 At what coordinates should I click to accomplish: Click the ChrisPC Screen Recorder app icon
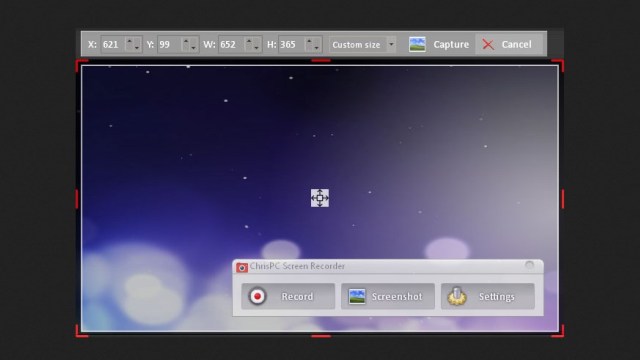[x=242, y=267]
